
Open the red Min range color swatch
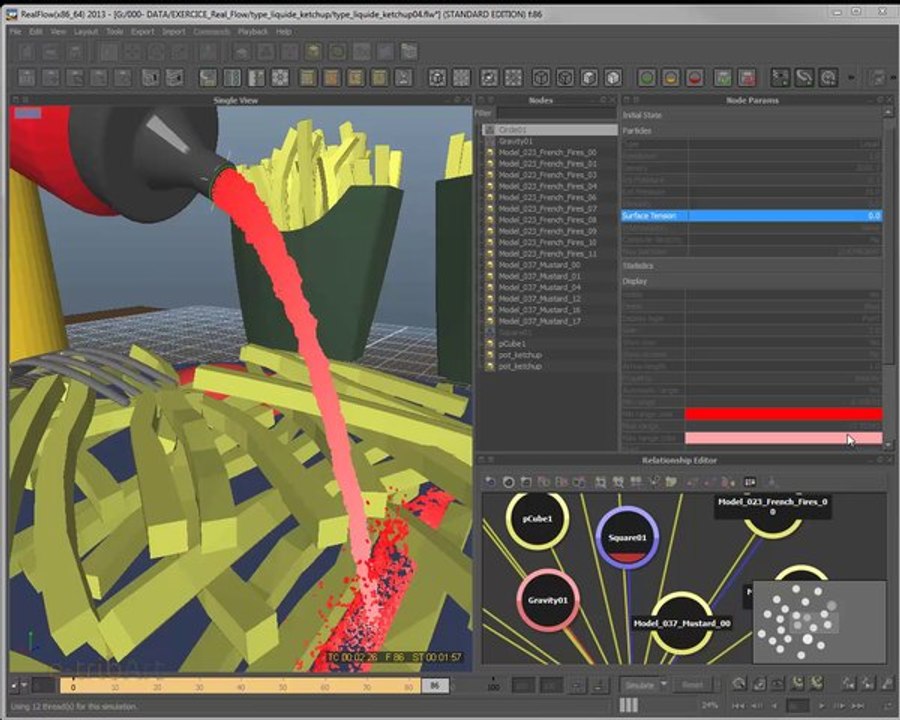click(783, 414)
